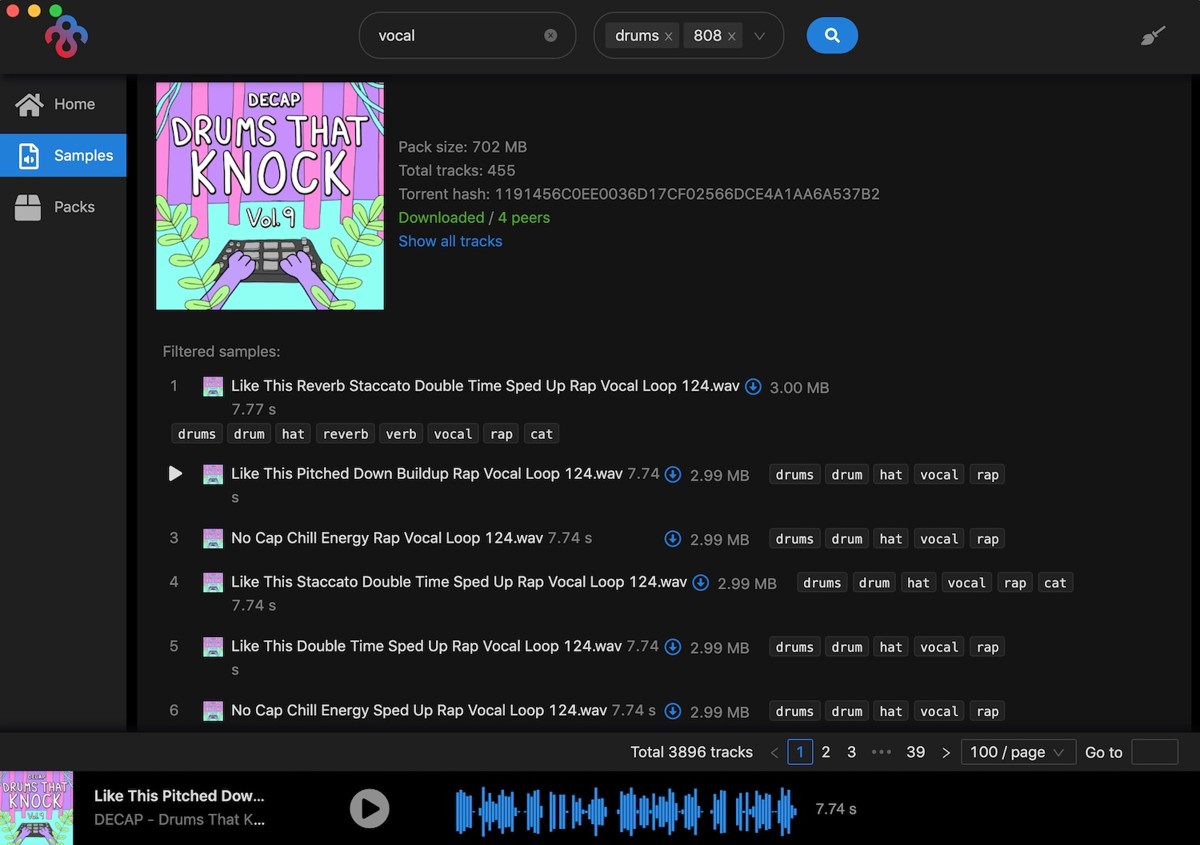Screen dimensions: 1200x845
Task: Go to next page of tracks
Action: [x=946, y=752]
